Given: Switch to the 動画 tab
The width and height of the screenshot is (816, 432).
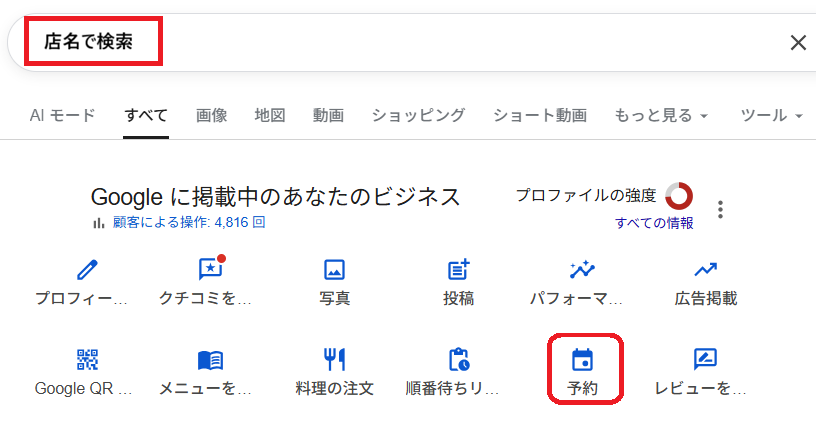Looking at the screenshot, I should click(x=328, y=115).
